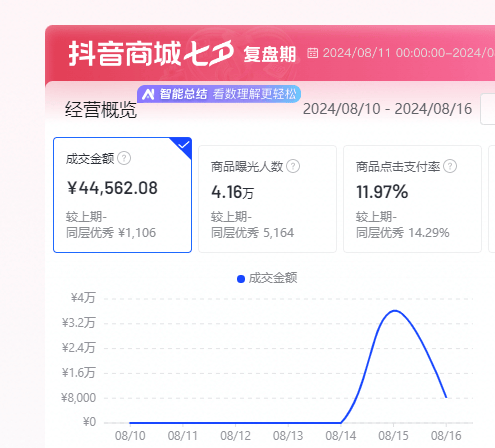Click the 经营概览 section title
This screenshot has width=495, height=448.
pyautogui.click(x=101, y=110)
